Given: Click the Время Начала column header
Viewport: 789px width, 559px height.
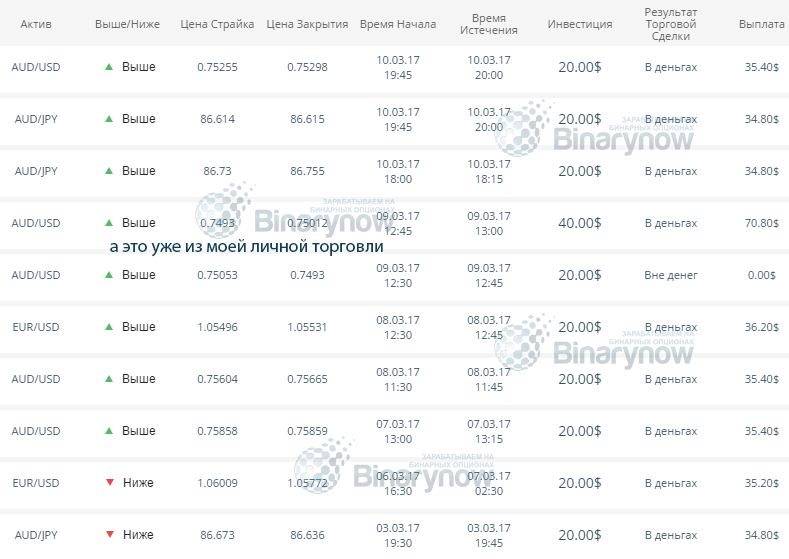Looking at the screenshot, I should (x=398, y=24).
